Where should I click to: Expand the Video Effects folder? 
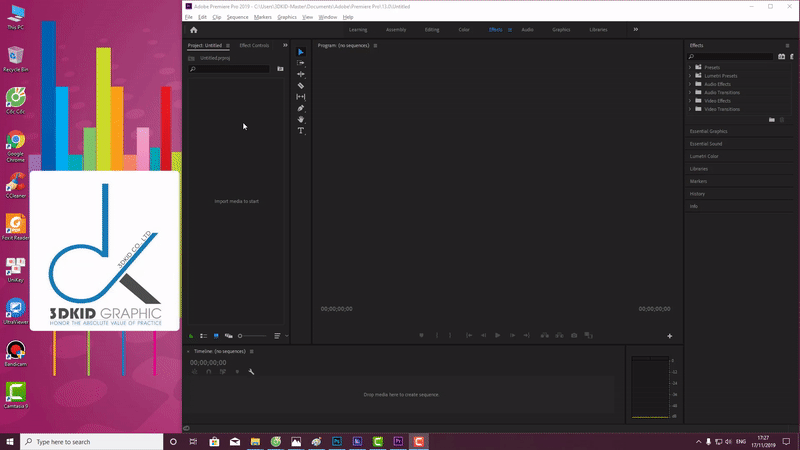690,101
